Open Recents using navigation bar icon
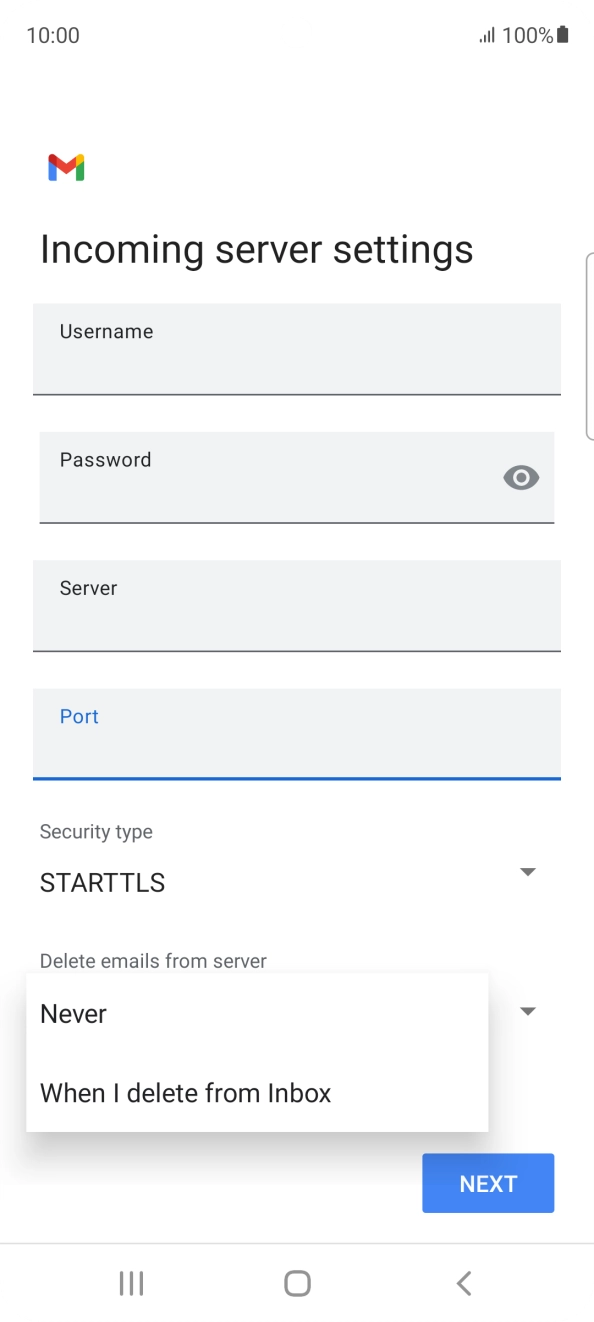 [131, 1283]
